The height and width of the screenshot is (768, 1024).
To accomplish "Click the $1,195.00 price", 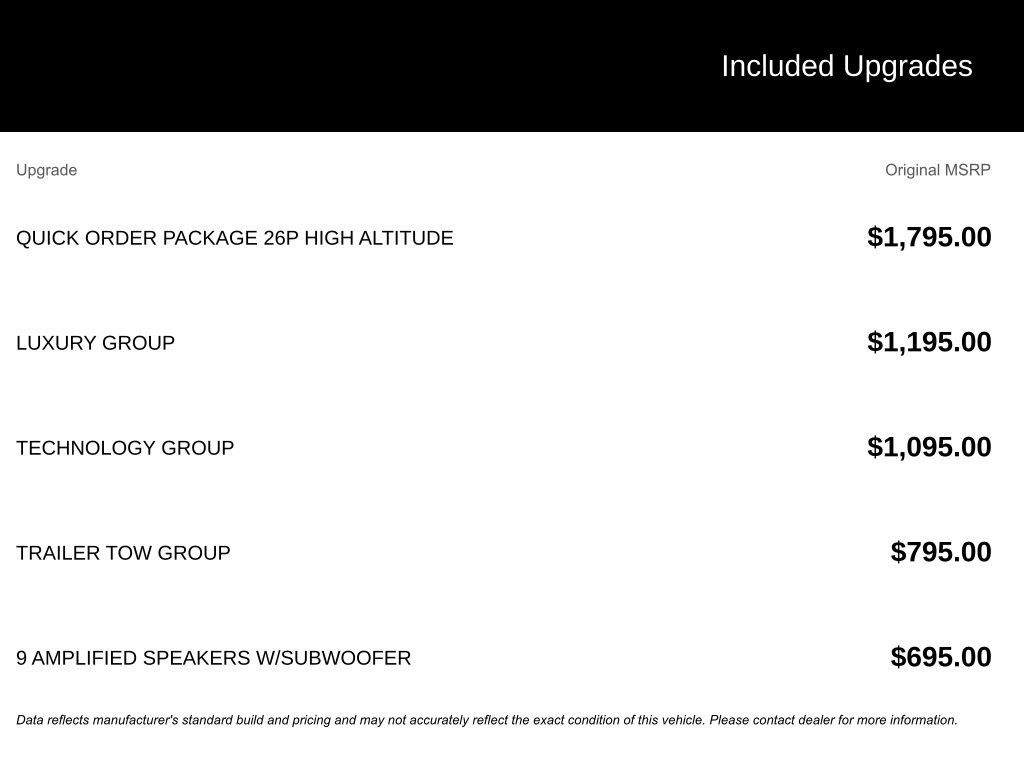I will (929, 342).
